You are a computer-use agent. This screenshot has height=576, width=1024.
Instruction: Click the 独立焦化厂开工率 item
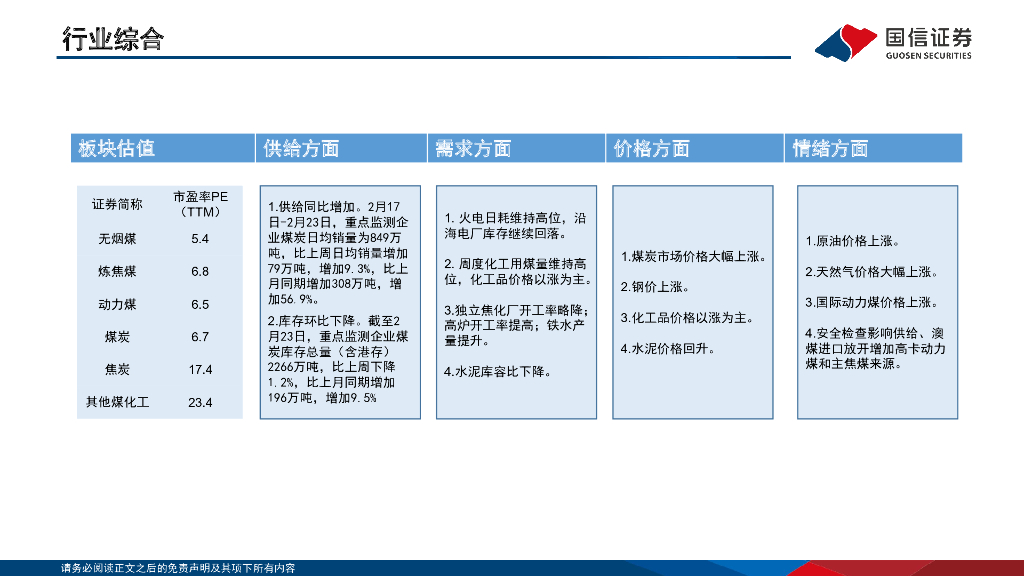point(517,325)
